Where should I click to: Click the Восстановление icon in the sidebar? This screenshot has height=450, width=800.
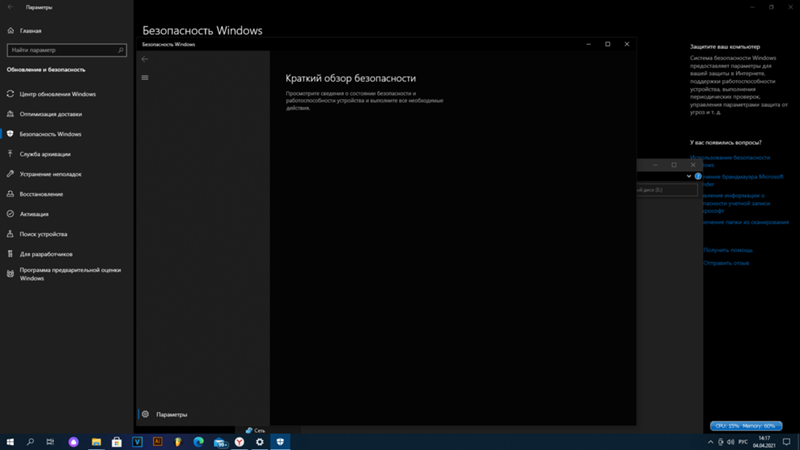(10, 194)
